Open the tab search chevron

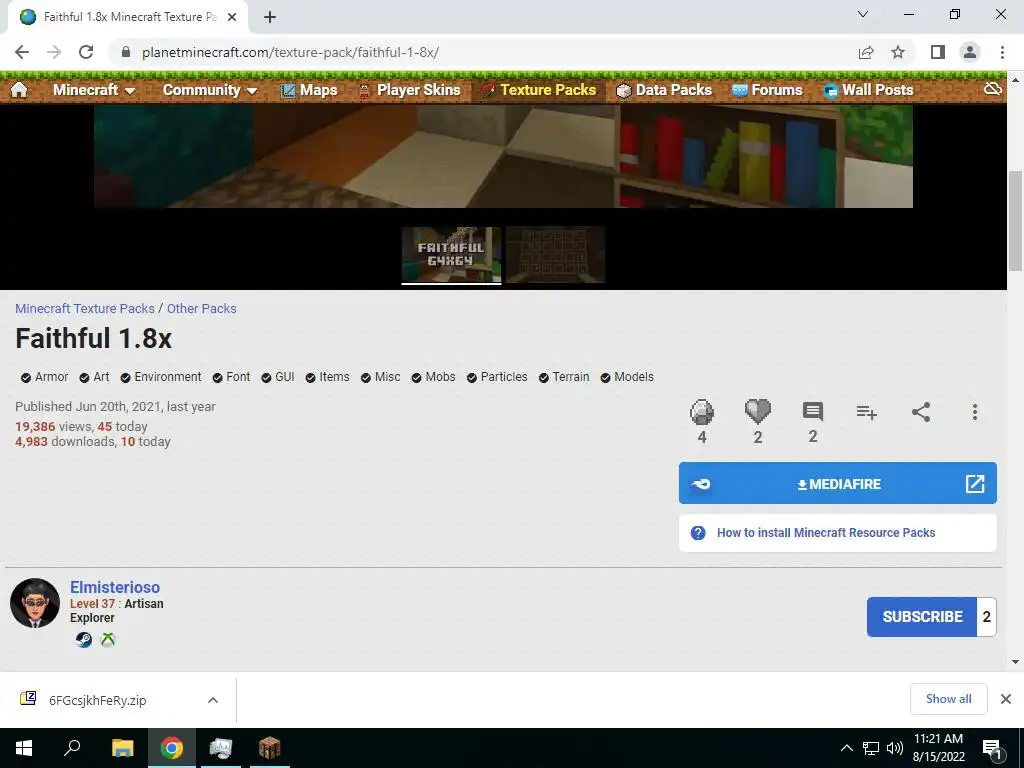tap(863, 14)
